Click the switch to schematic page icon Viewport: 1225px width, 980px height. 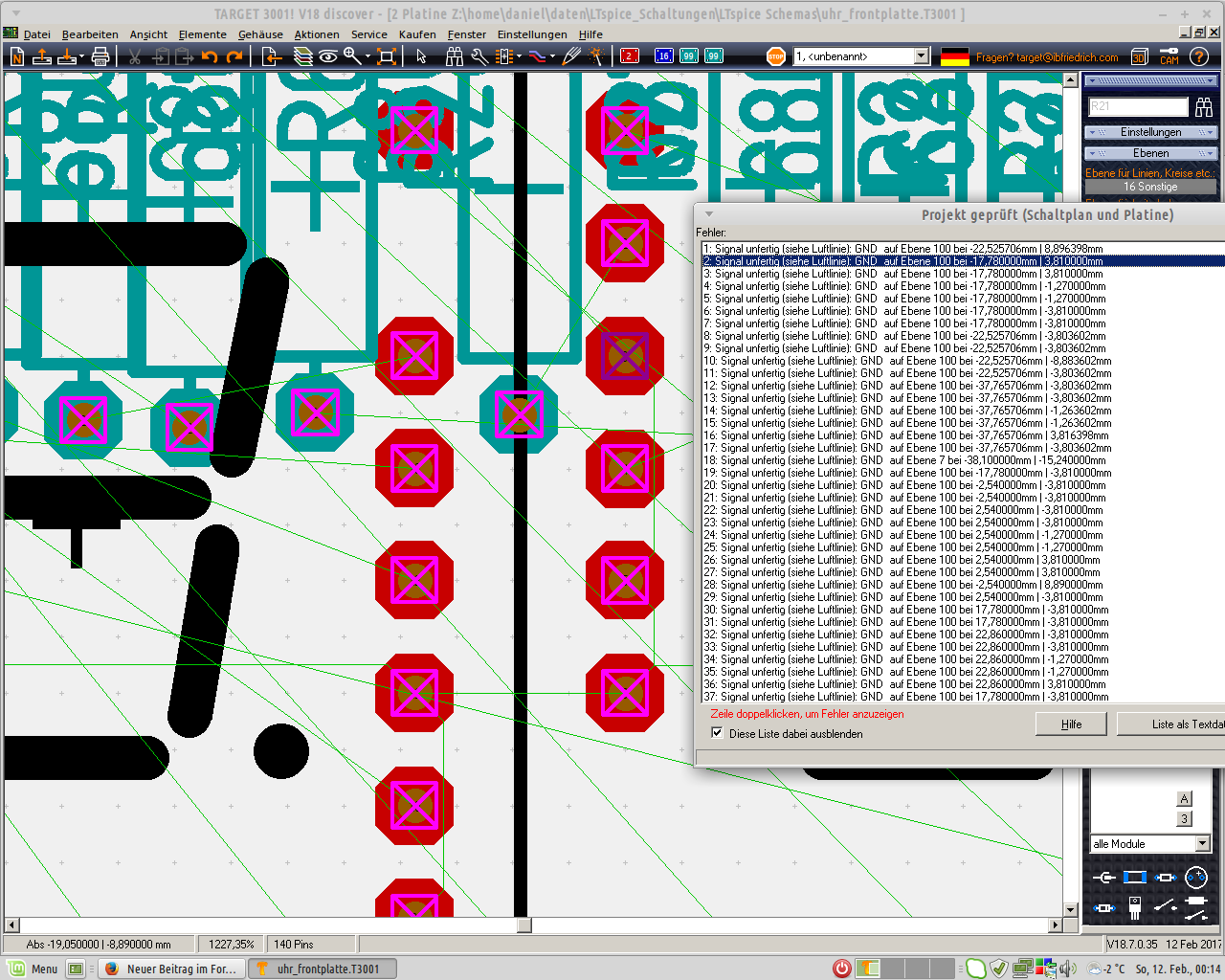point(272,56)
